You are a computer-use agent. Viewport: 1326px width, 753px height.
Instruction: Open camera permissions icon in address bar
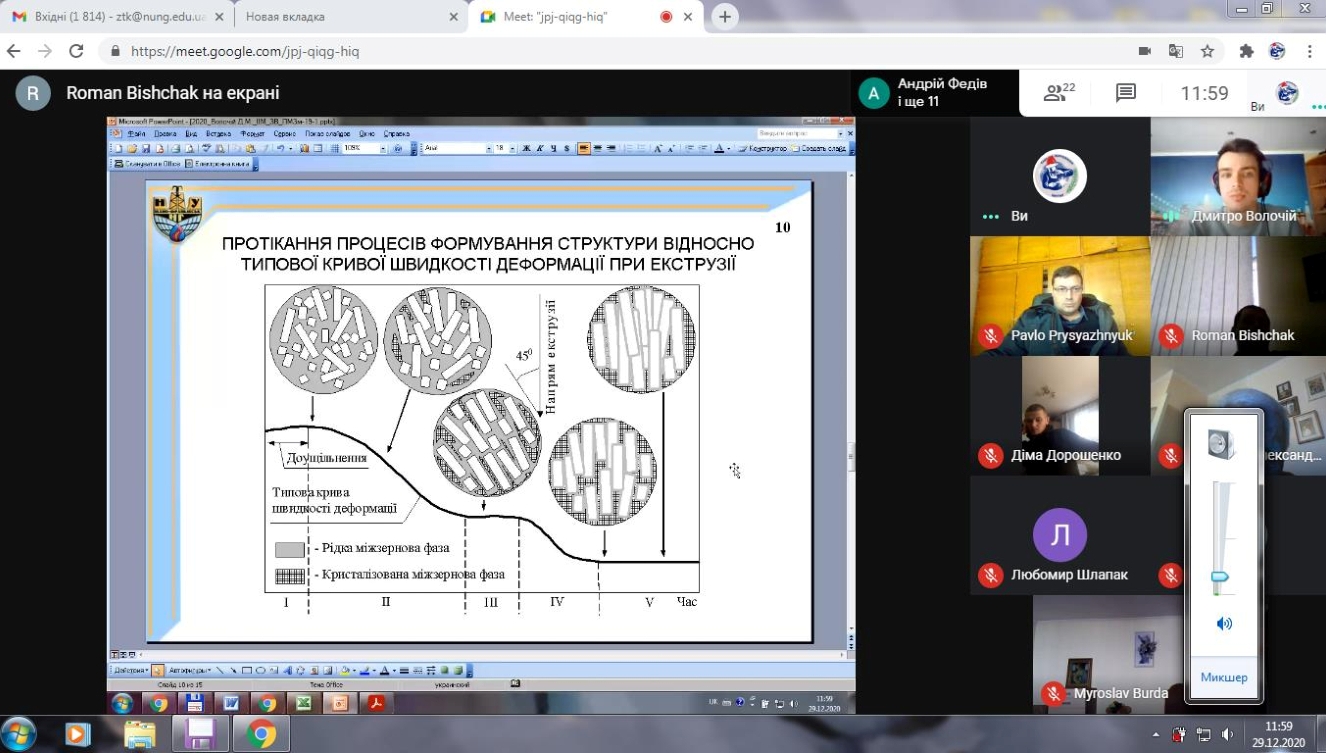pyautogui.click(x=1145, y=51)
